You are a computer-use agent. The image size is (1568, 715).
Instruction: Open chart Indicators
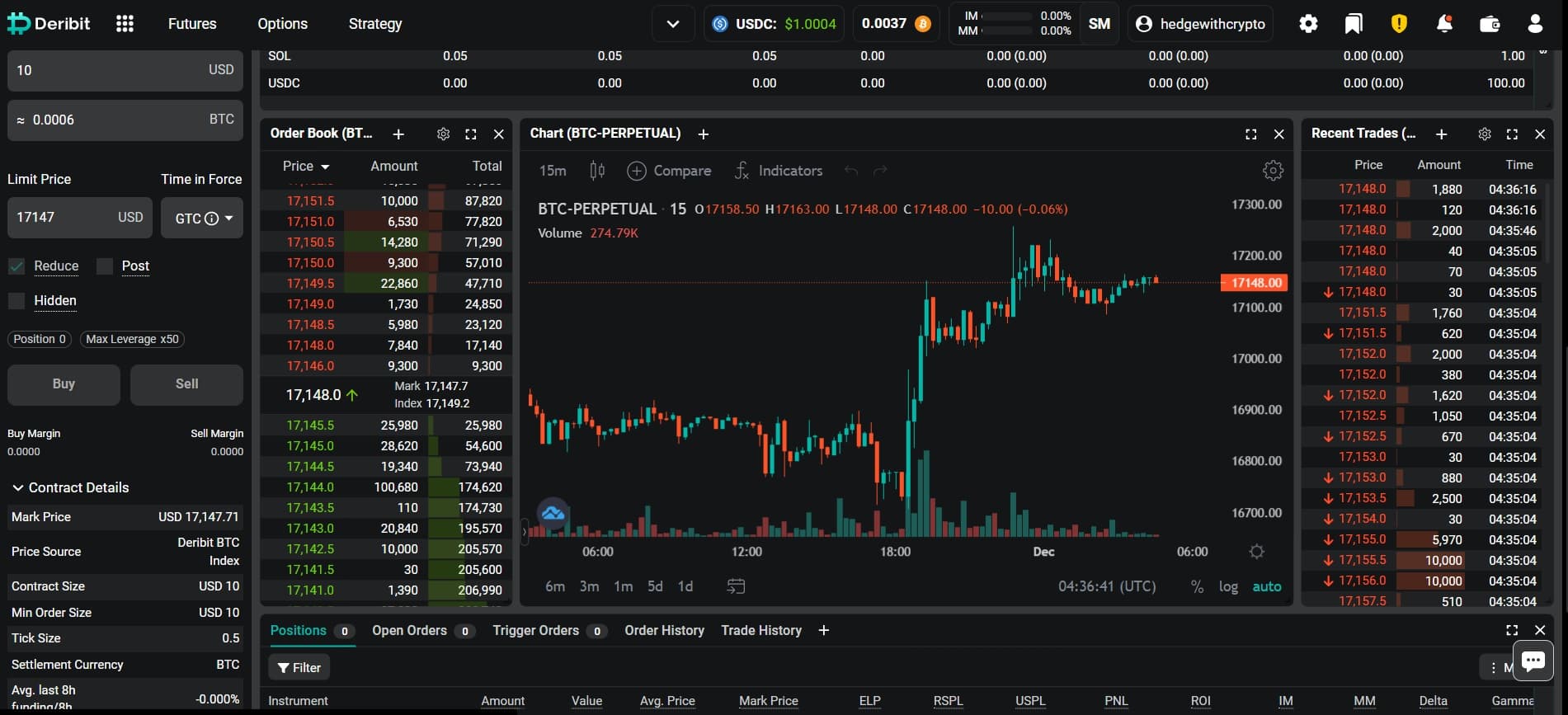778,171
